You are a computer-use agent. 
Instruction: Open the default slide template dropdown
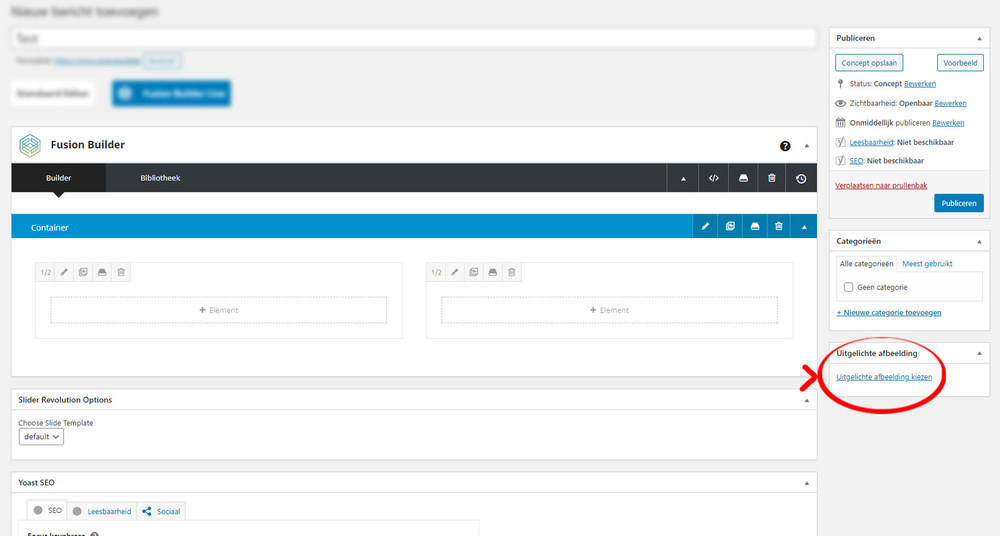(41, 436)
